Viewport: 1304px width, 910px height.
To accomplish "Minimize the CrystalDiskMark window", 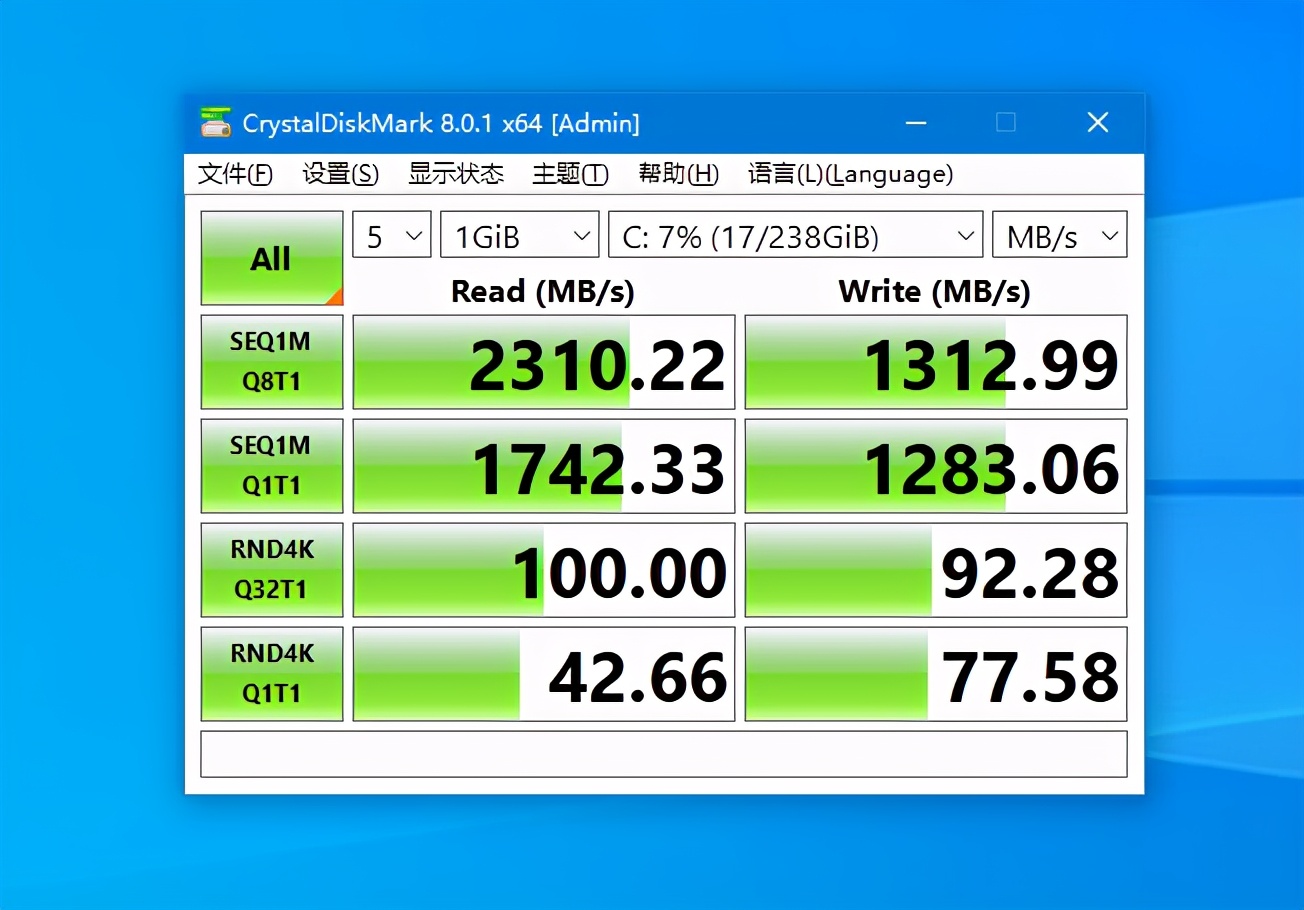I will click(915, 123).
